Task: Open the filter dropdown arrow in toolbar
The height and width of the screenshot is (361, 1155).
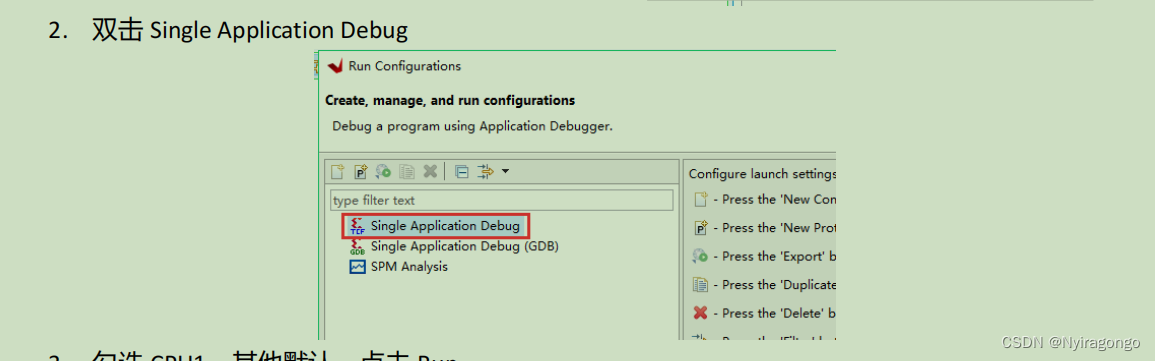Action: point(505,172)
